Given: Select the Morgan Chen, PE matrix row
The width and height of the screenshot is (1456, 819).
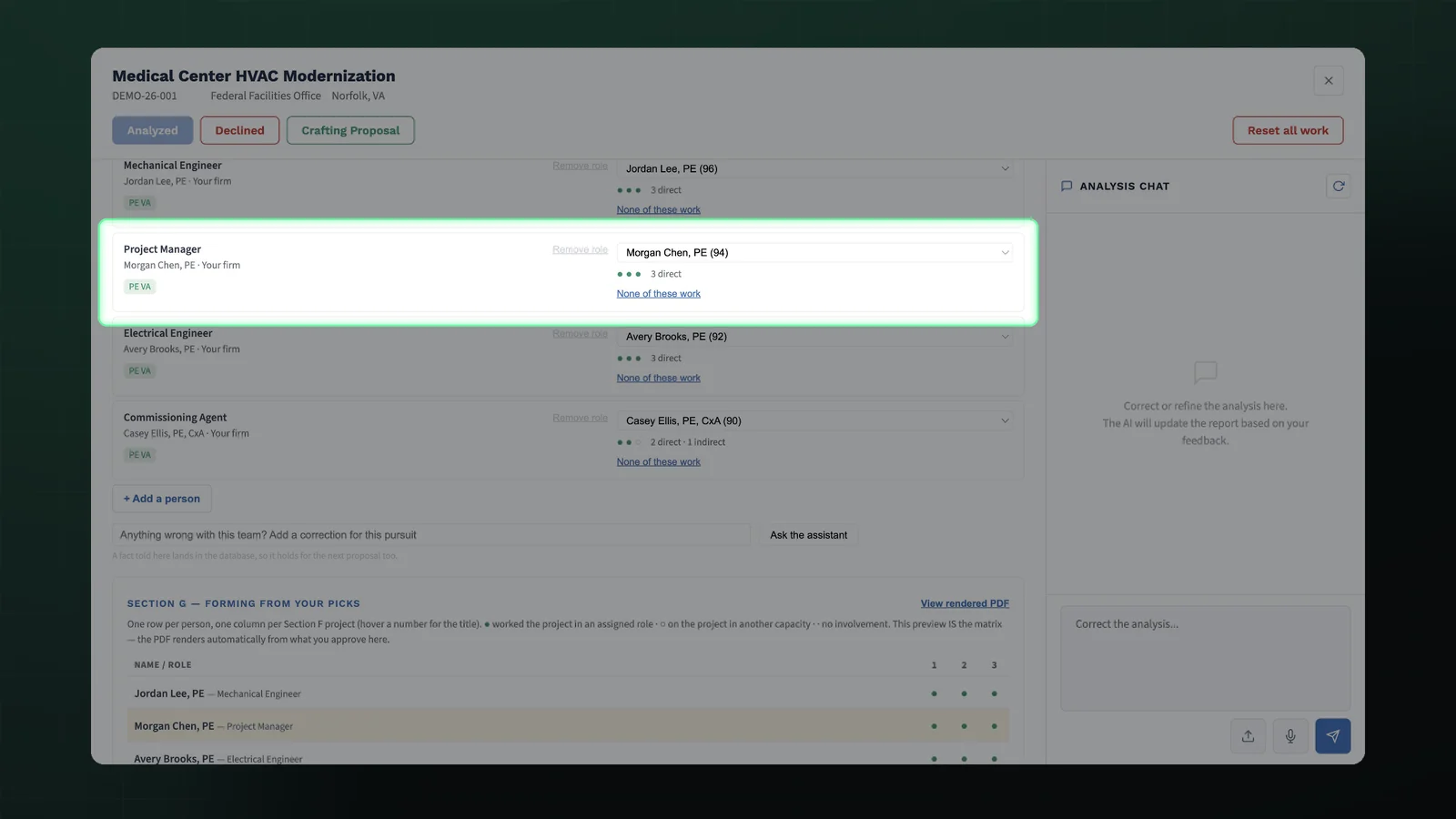Looking at the screenshot, I should coord(568,726).
